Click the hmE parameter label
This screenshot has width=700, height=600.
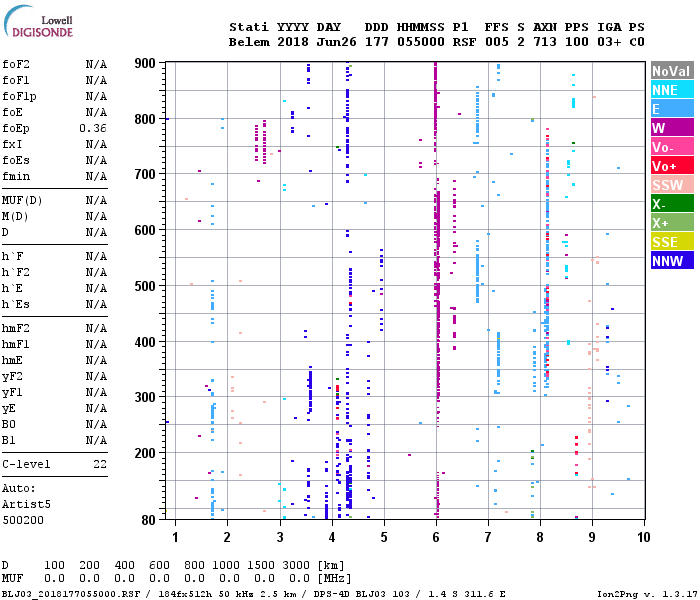[12, 361]
